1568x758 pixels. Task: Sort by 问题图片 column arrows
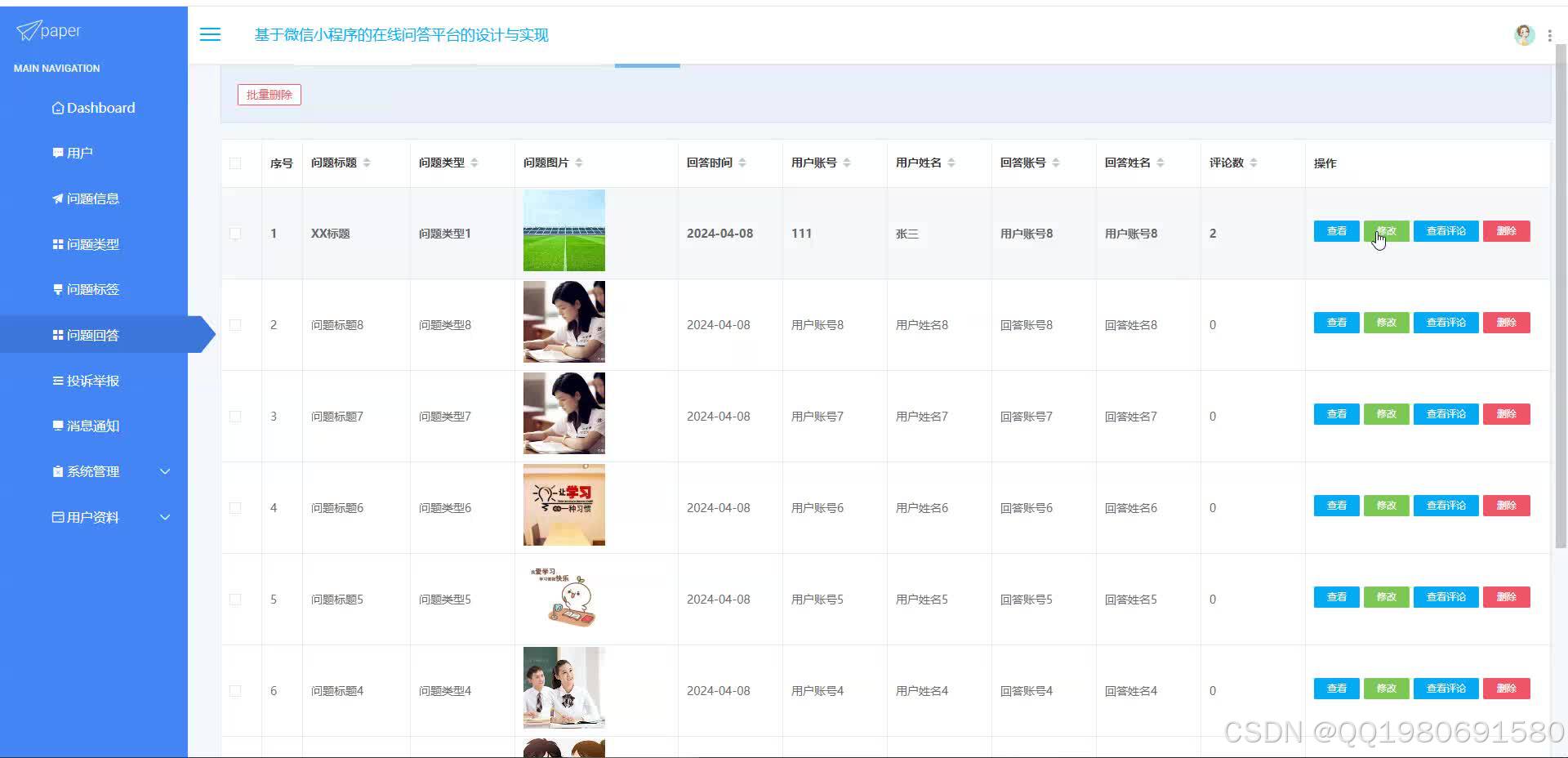[x=579, y=163]
